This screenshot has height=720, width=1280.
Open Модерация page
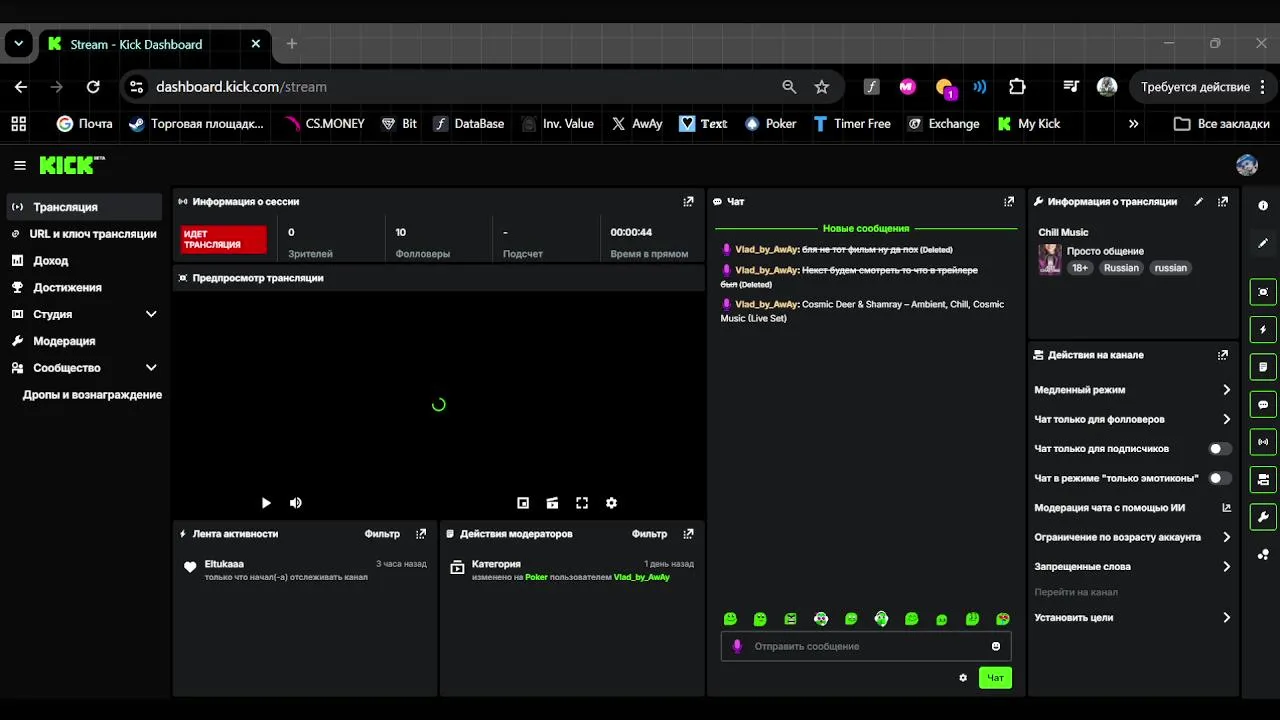click(x=85, y=341)
